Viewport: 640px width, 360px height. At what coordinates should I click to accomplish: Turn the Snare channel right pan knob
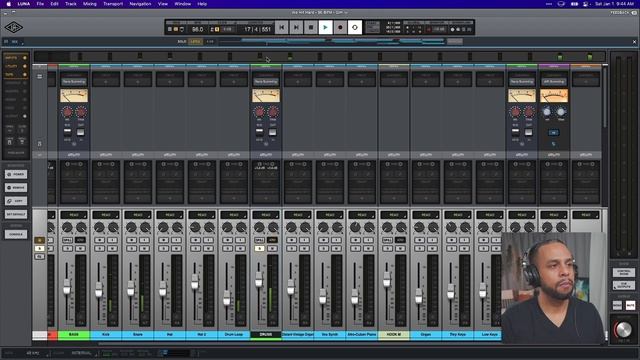tap(145, 227)
